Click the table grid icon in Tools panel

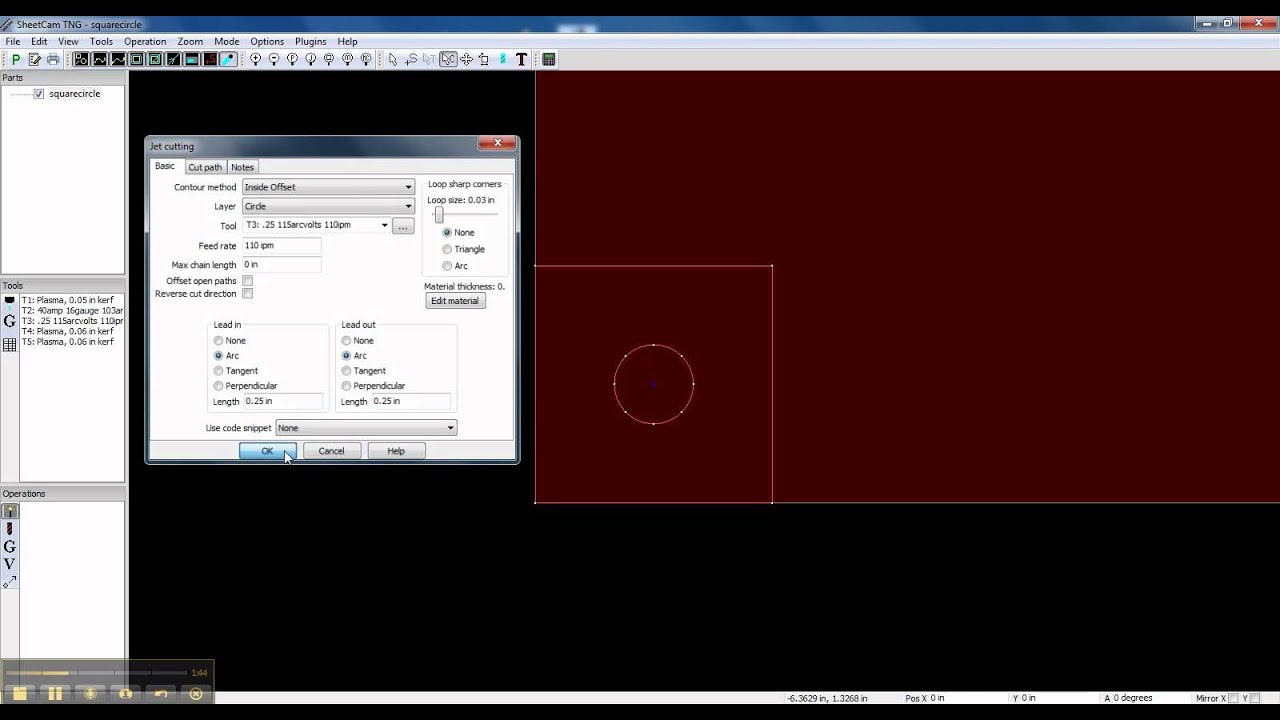tap(10, 345)
